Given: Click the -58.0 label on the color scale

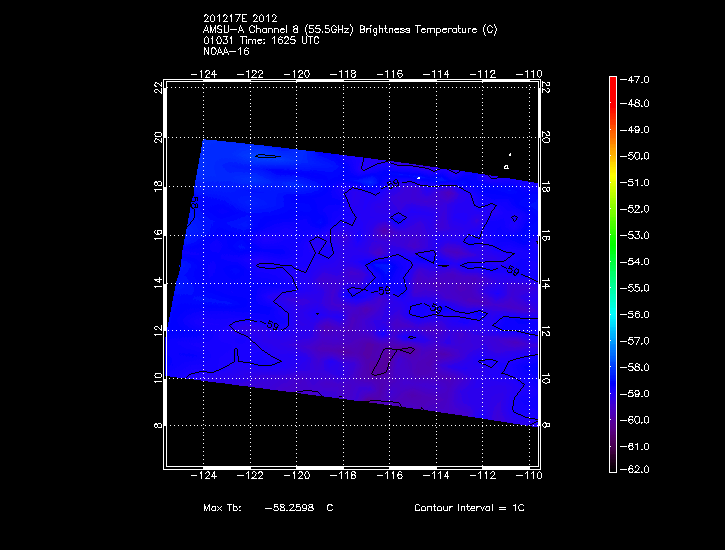Looking at the screenshot, I should [x=639, y=367].
